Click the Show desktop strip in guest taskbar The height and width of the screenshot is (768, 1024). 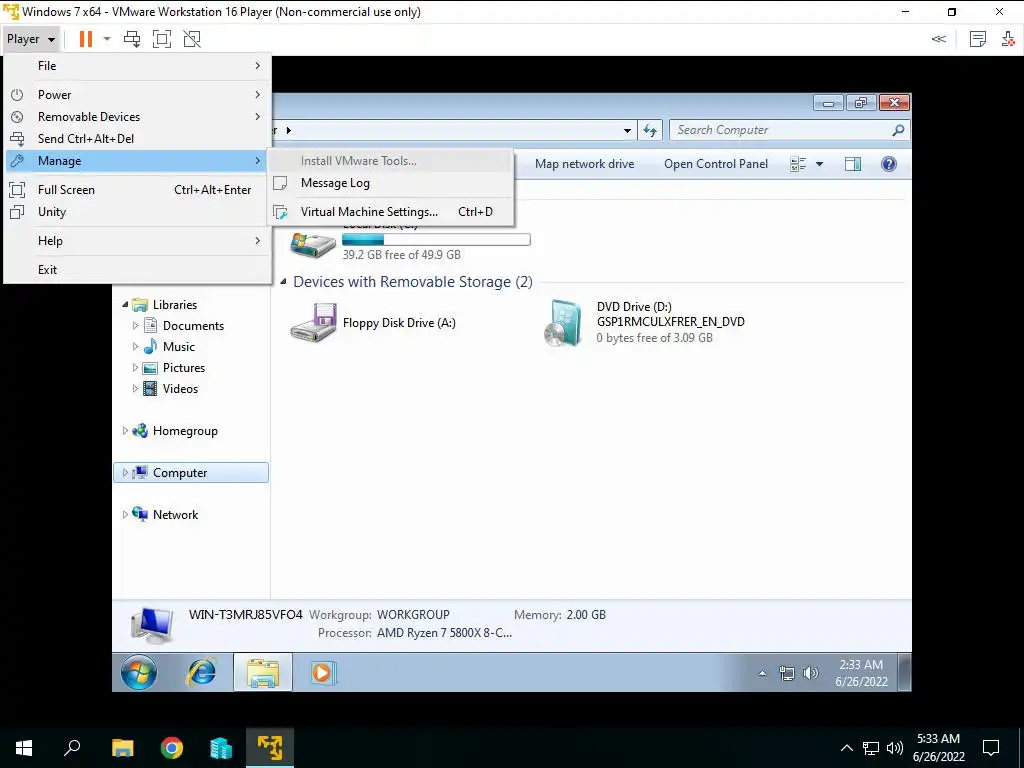click(904, 672)
